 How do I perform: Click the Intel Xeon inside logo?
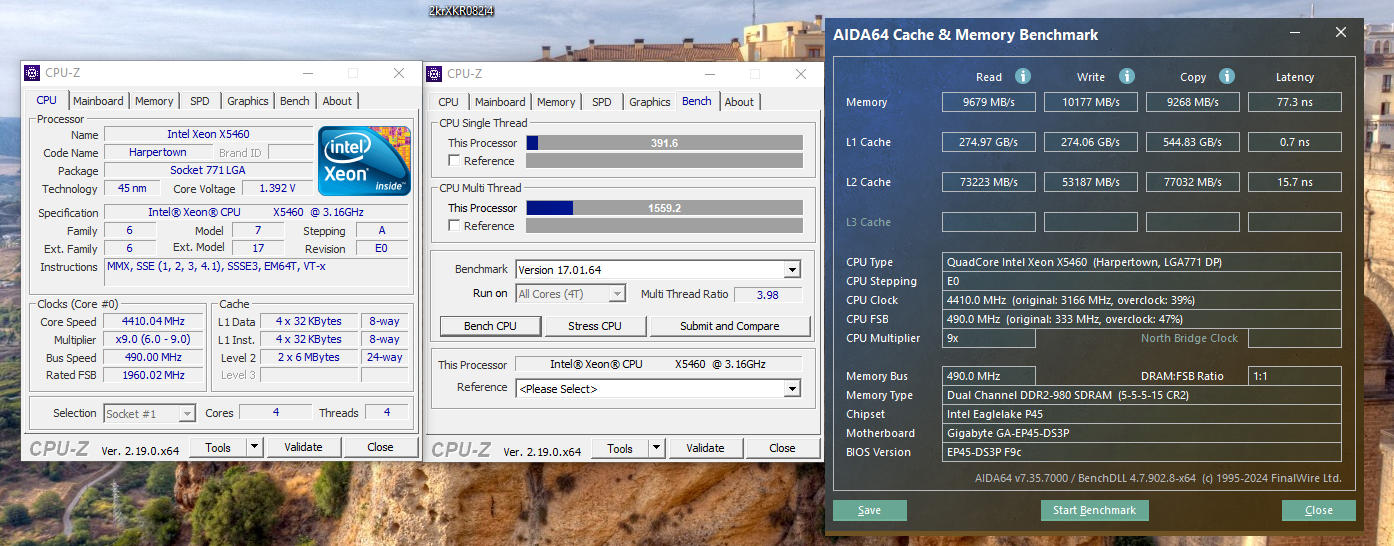click(365, 160)
